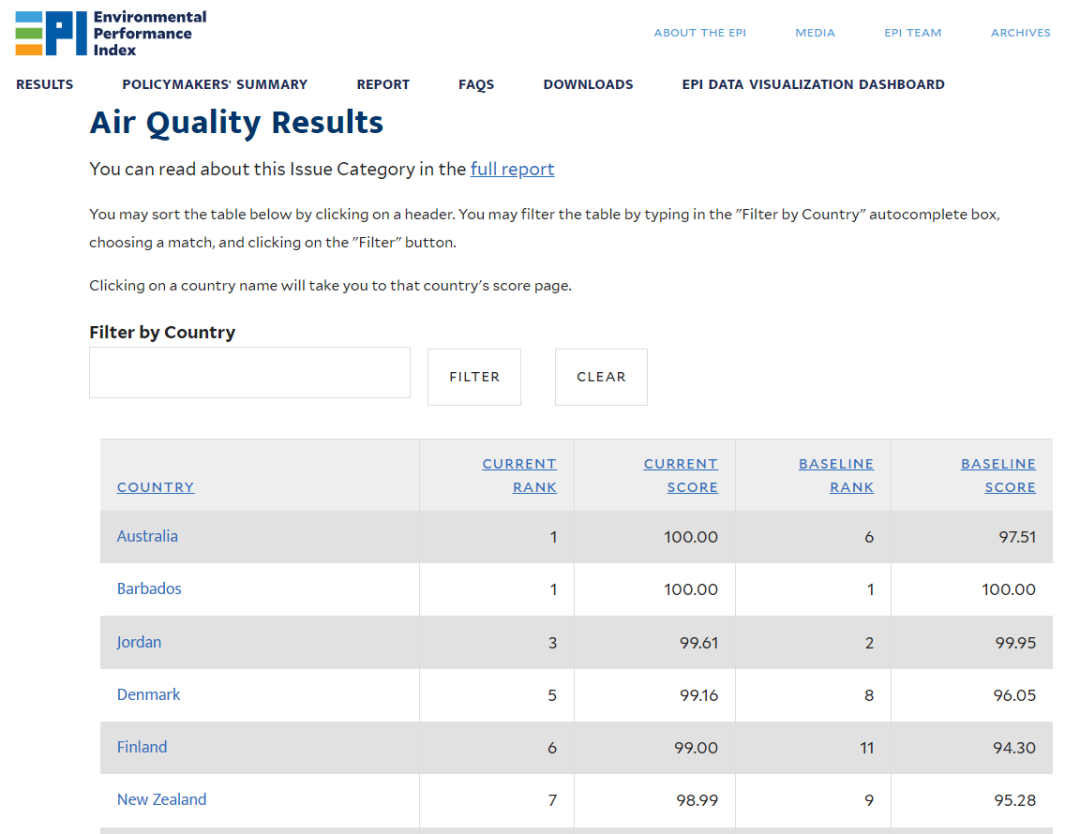Click the Environmental Performance Index logo
This screenshot has width=1080, height=834.
111,33
